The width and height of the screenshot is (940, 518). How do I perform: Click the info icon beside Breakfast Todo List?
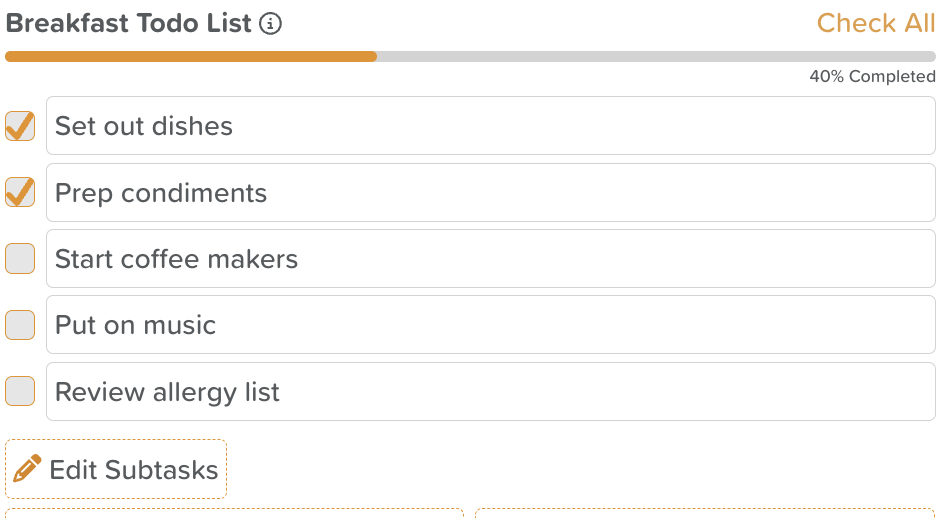270,24
